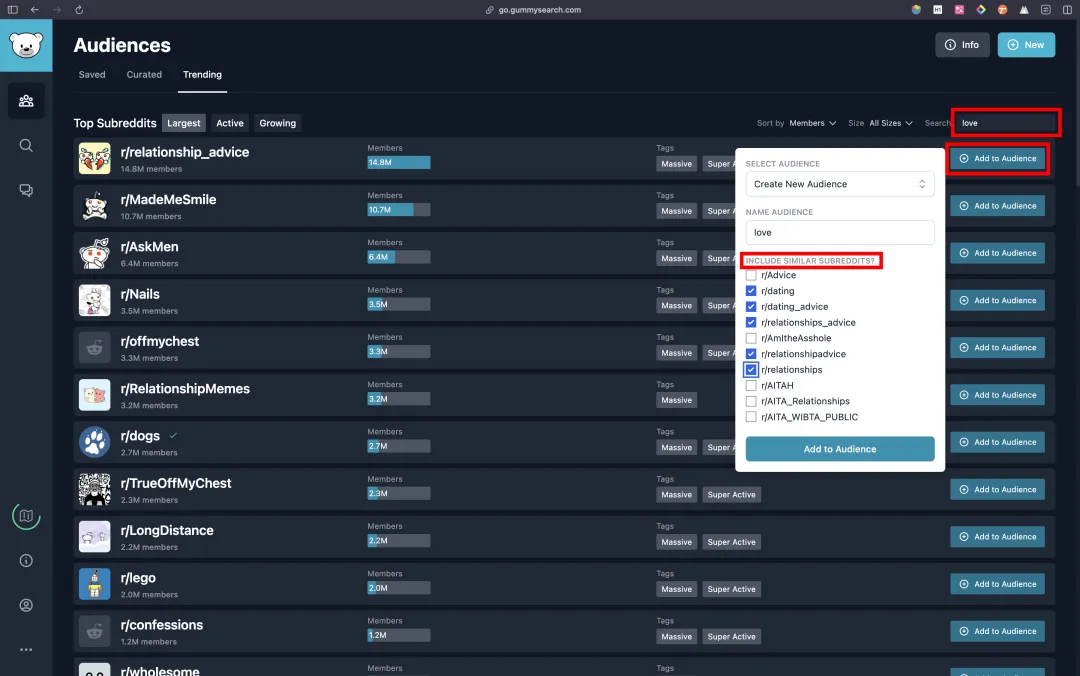Click Add to Audience for r/confessions
This screenshot has height=676, width=1080.
997,631
